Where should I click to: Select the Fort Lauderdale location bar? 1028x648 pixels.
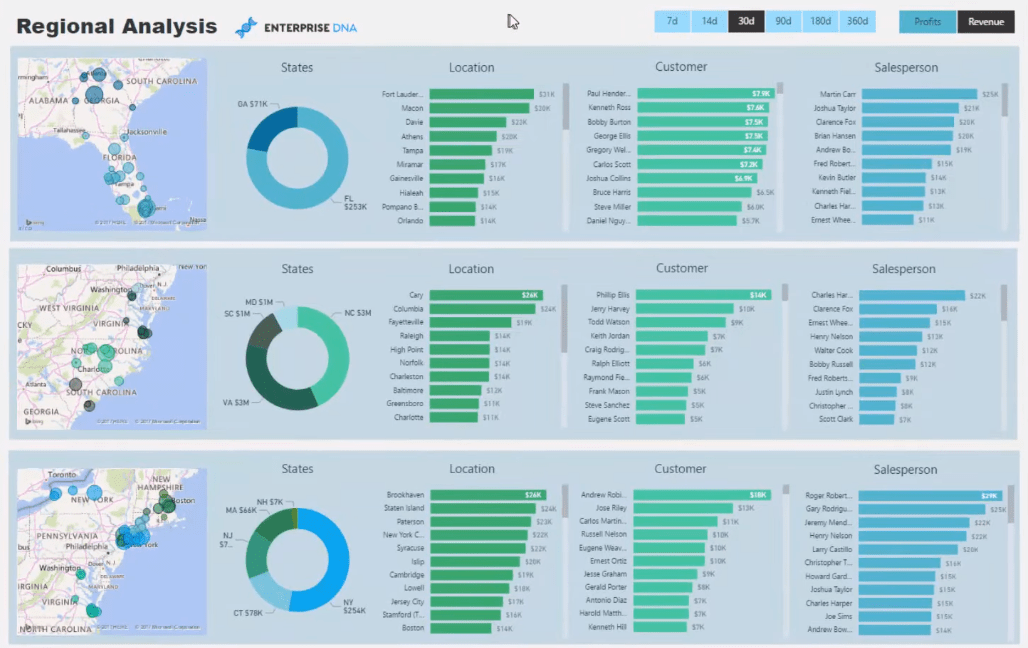tap(482, 94)
